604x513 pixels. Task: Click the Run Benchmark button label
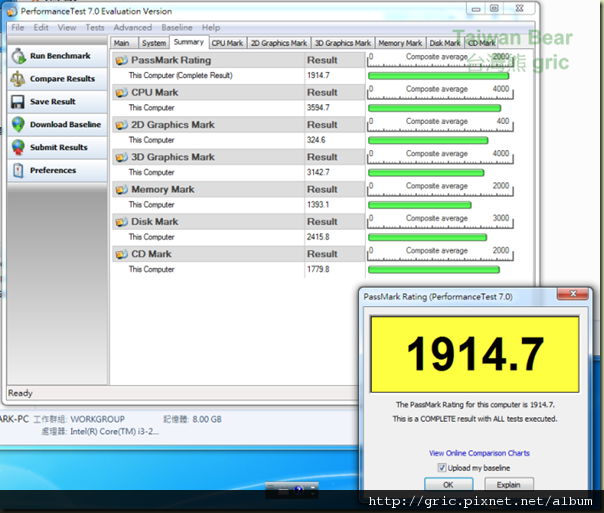pos(60,56)
